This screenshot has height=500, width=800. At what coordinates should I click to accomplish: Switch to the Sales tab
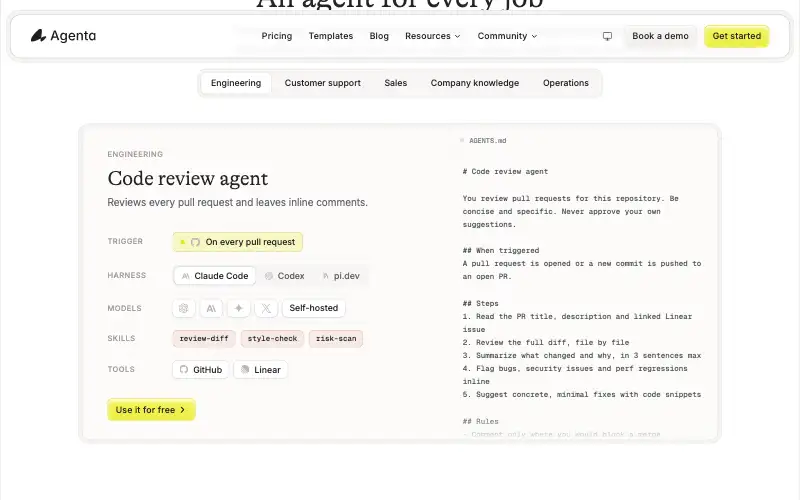pyautogui.click(x=395, y=83)
